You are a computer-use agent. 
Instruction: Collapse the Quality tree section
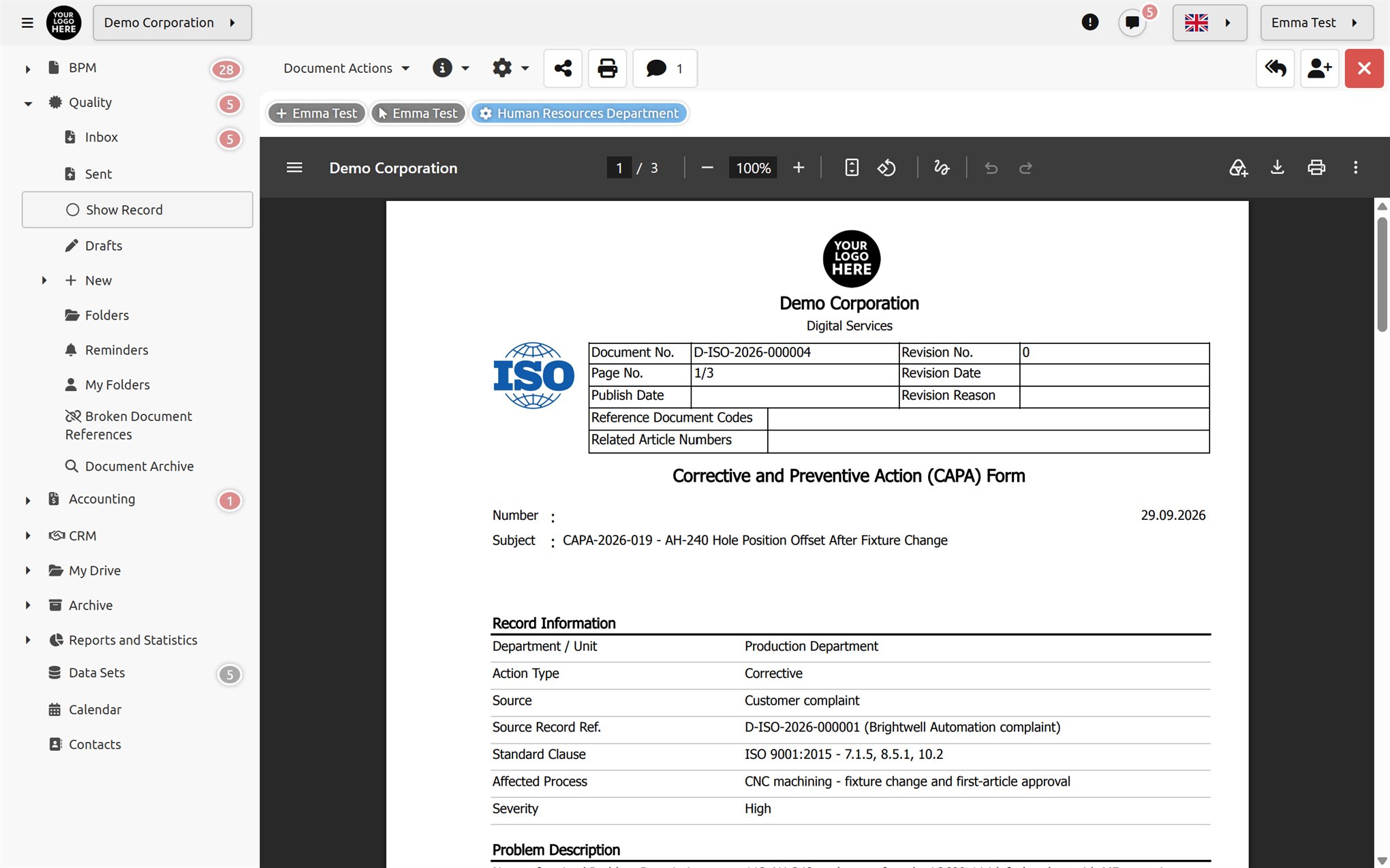(x=28, y=104)
